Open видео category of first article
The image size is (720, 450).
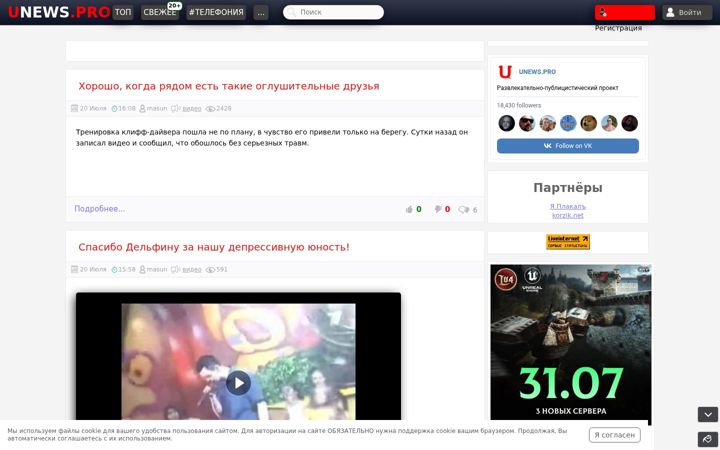tap(192, 108)
